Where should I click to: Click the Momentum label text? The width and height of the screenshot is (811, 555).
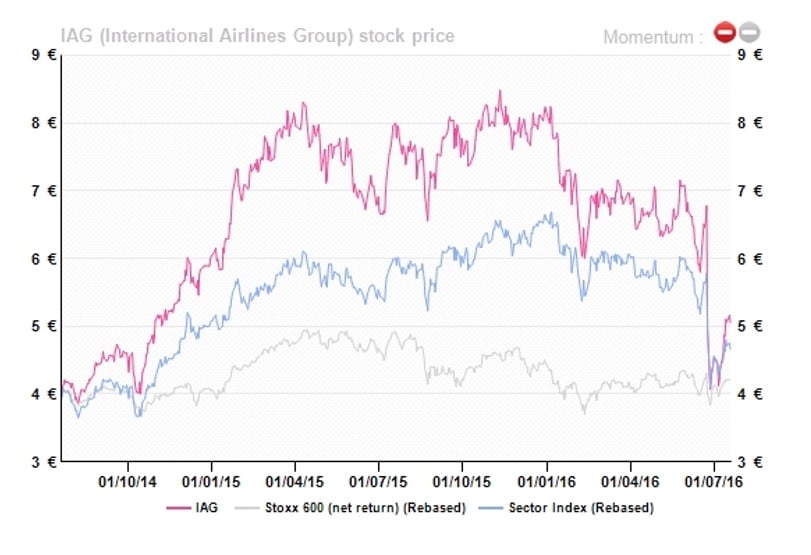(x=653, y=37)
